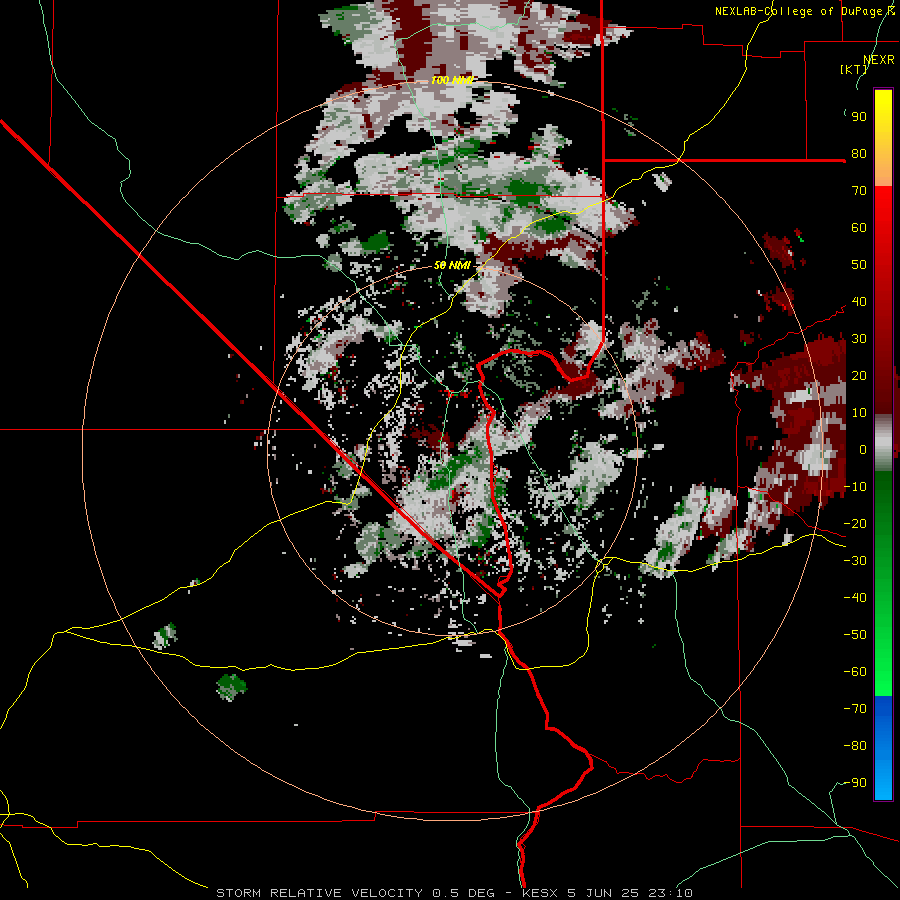Click the 50 NMI range ring label
Viewport: 900px width, 900px height.
tap(452, 265)
